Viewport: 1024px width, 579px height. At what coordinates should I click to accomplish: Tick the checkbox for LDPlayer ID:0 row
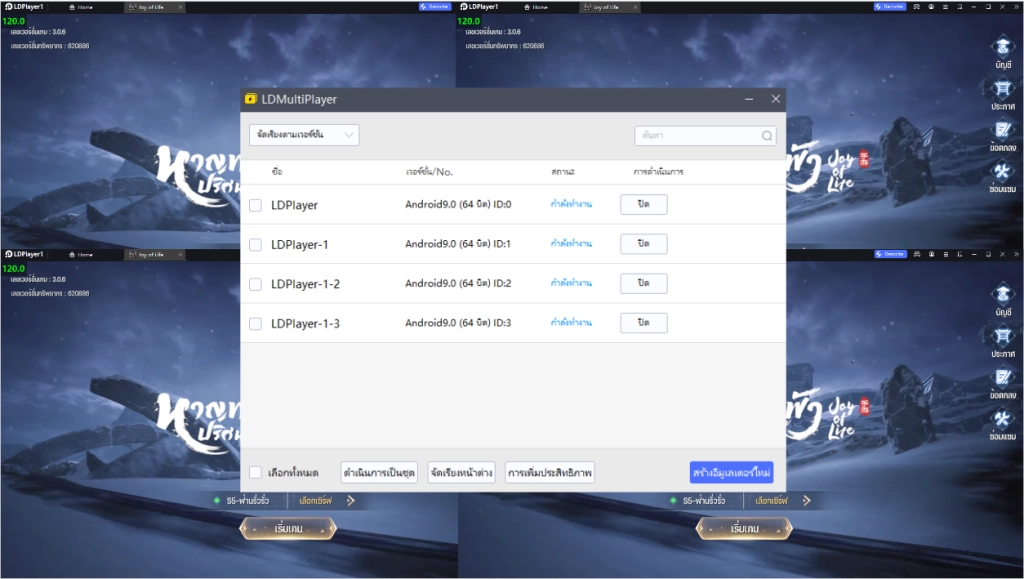(x=255, y=205)
